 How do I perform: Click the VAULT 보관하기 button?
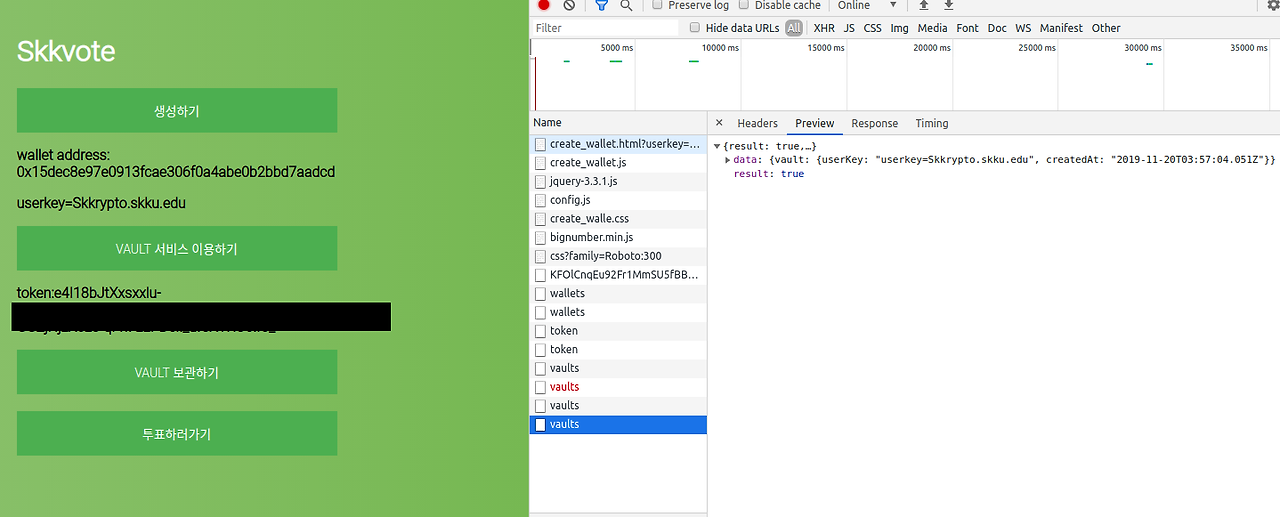point(177,372)
